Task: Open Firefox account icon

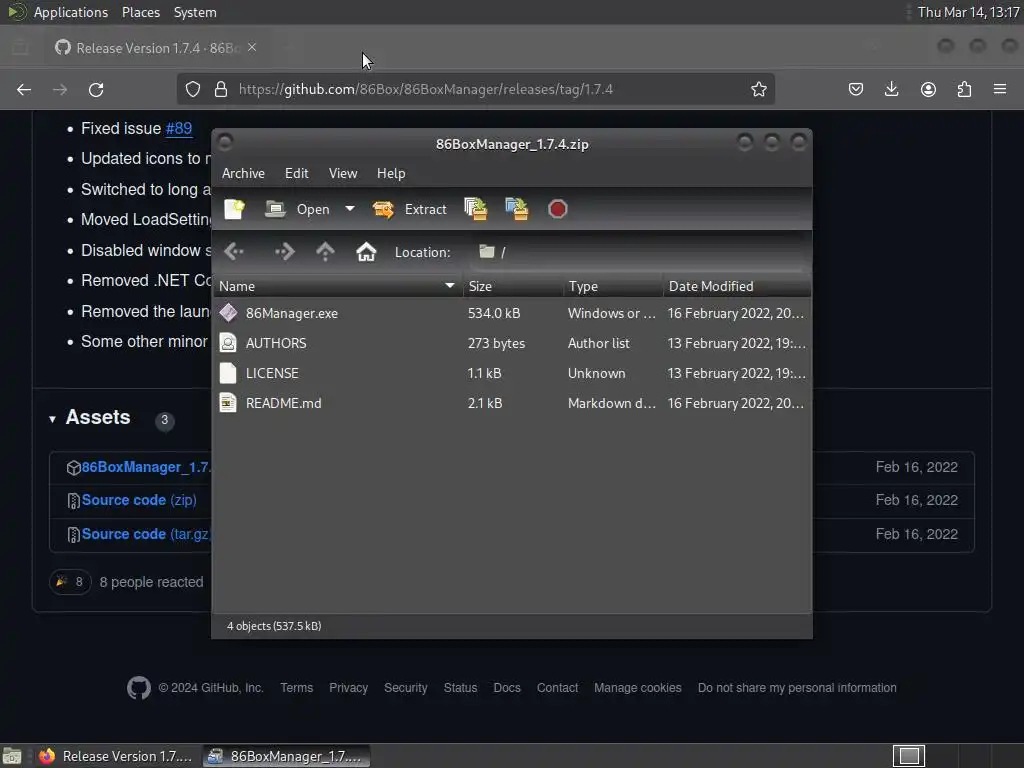Action: click(x=928, y=89)
